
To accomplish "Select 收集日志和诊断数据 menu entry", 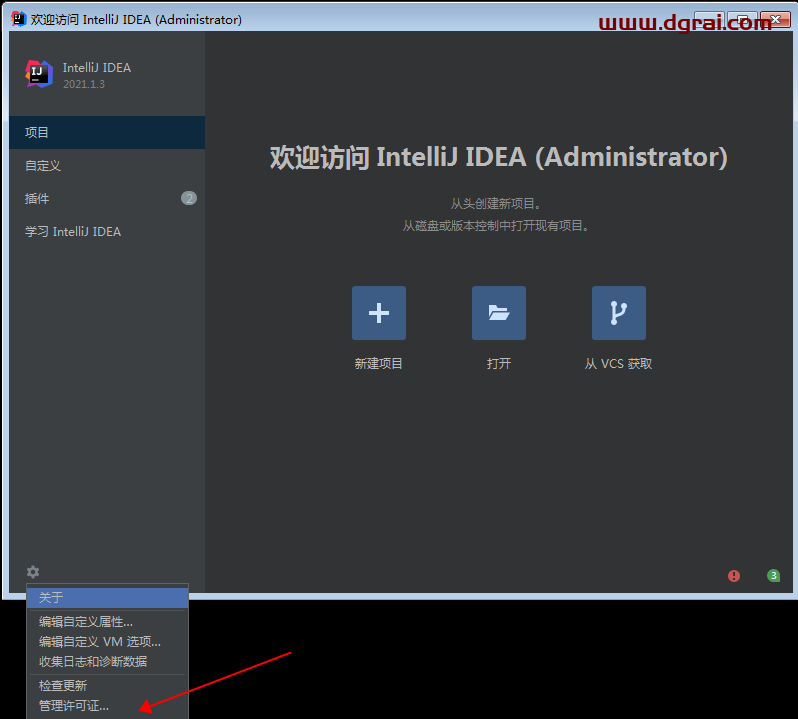I will [x=108, y=662].
